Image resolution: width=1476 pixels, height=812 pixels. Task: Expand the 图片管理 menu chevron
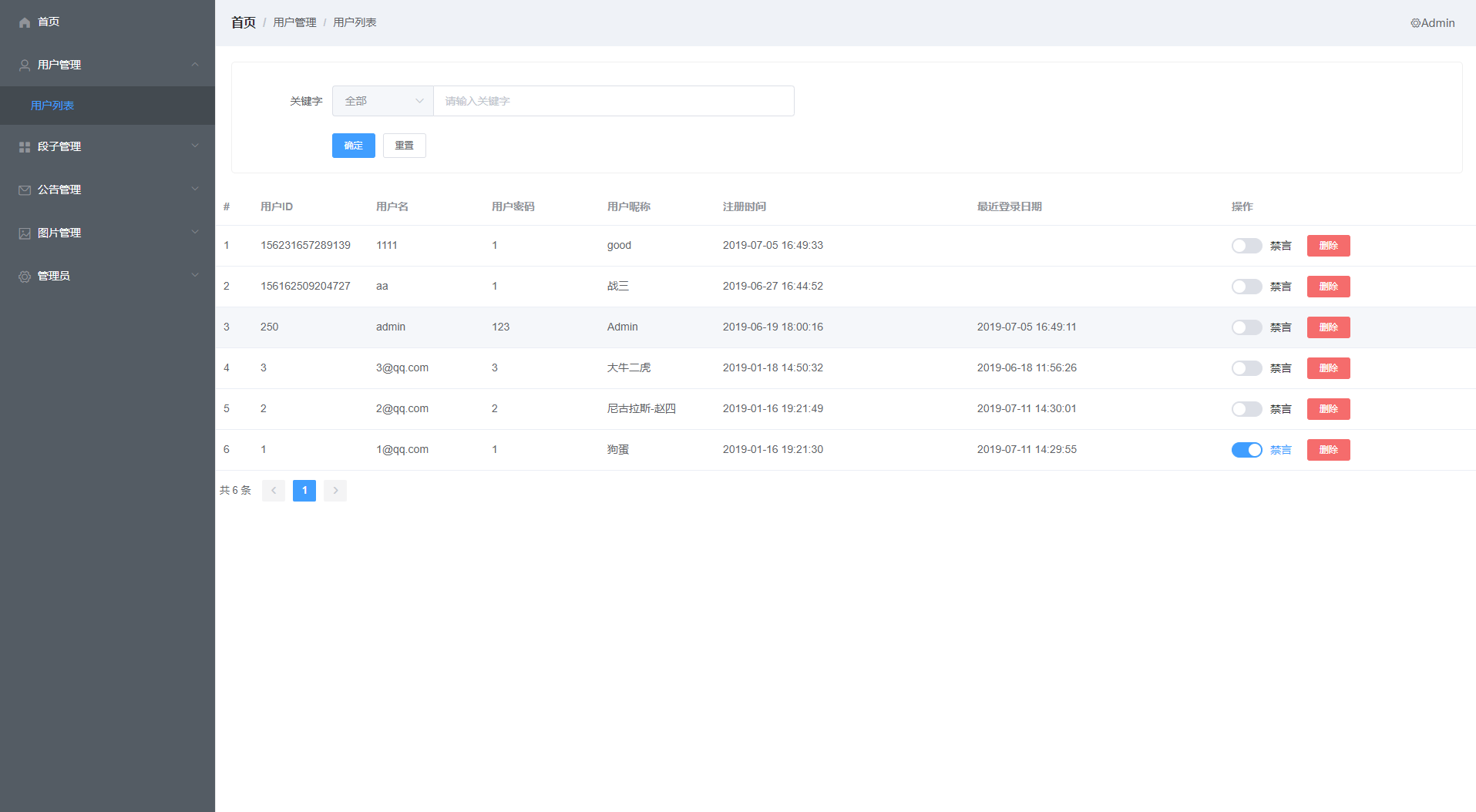[195, 232]
